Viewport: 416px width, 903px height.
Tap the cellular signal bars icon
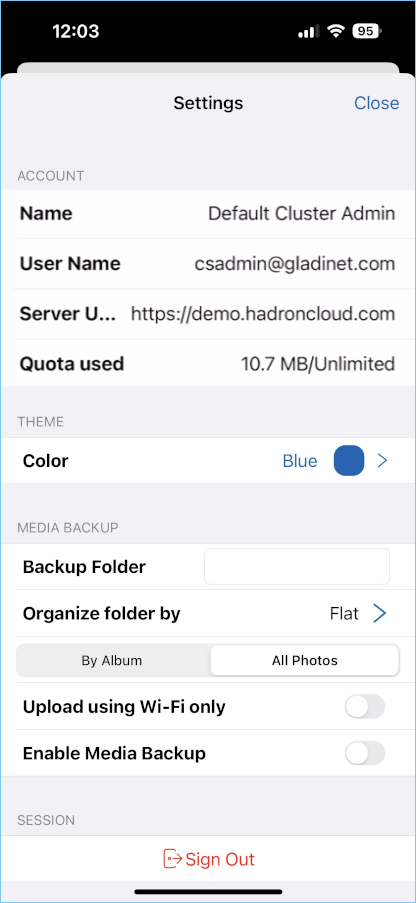coord(309,32)
